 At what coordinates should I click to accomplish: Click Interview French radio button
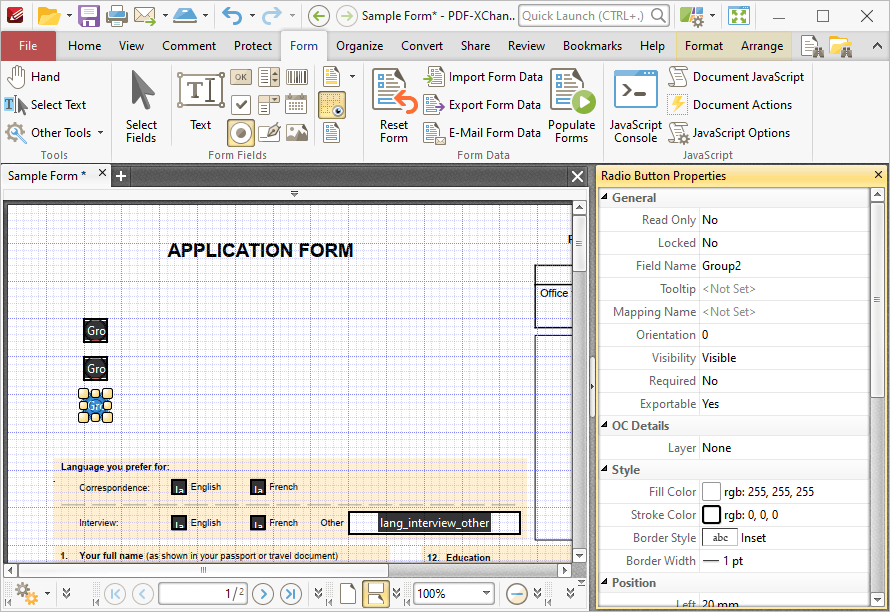[x=258, y=522]
